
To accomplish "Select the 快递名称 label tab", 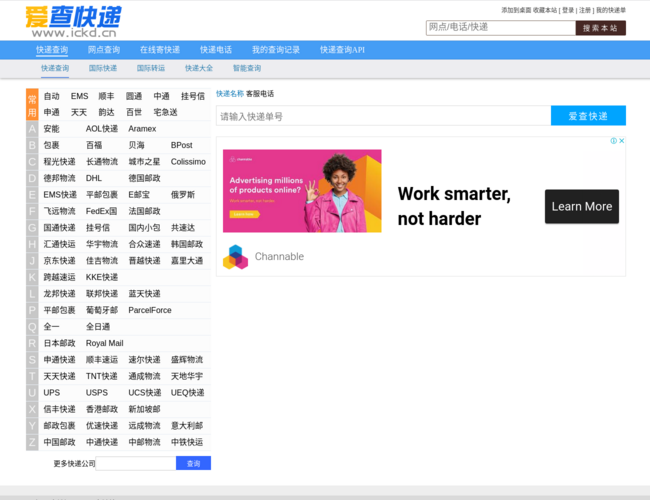I will click(x=230, y=94).
